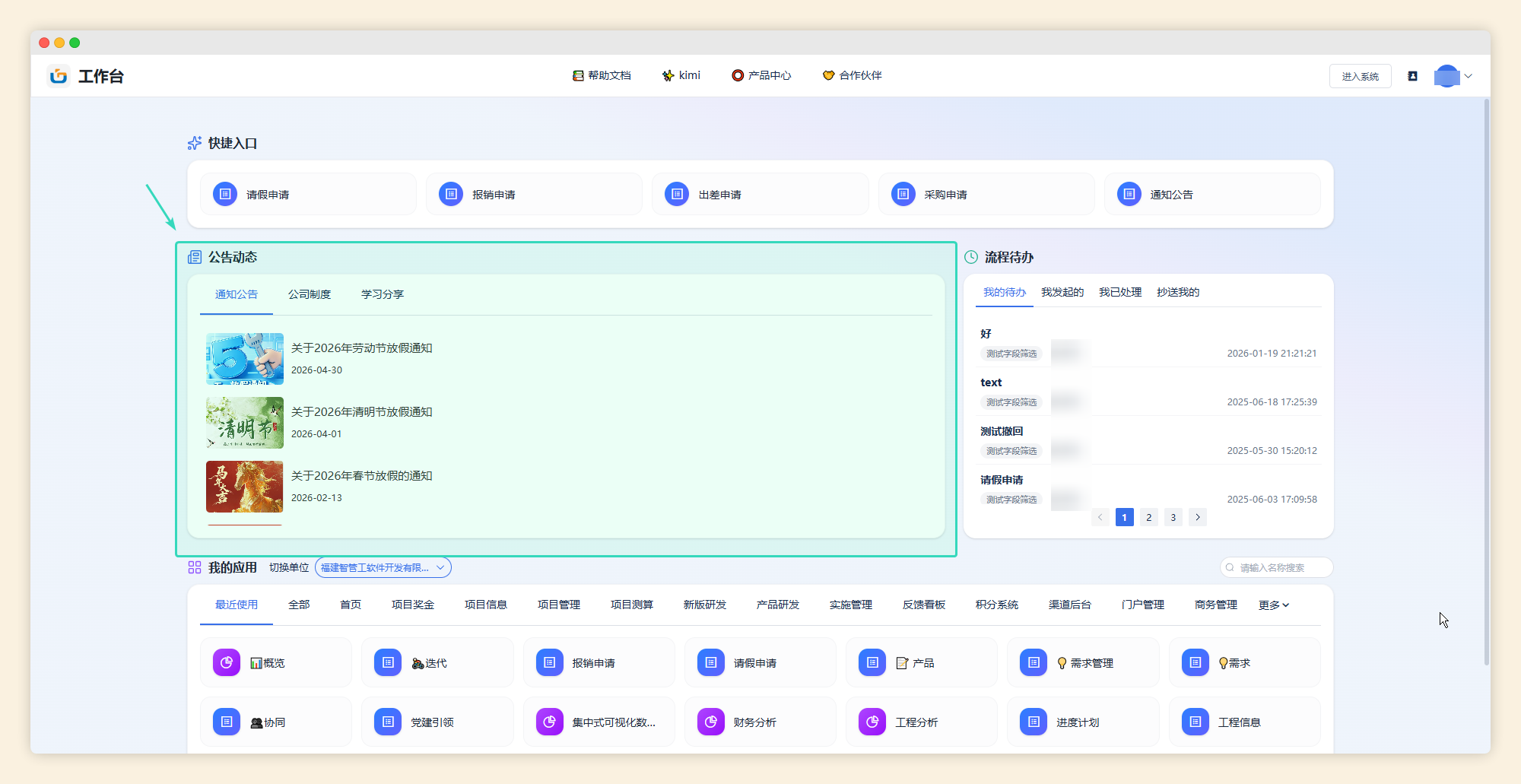Select page 1 in pagination
The width and height of the screenshot is (1521, 784).
click(x=1124, y=517)
